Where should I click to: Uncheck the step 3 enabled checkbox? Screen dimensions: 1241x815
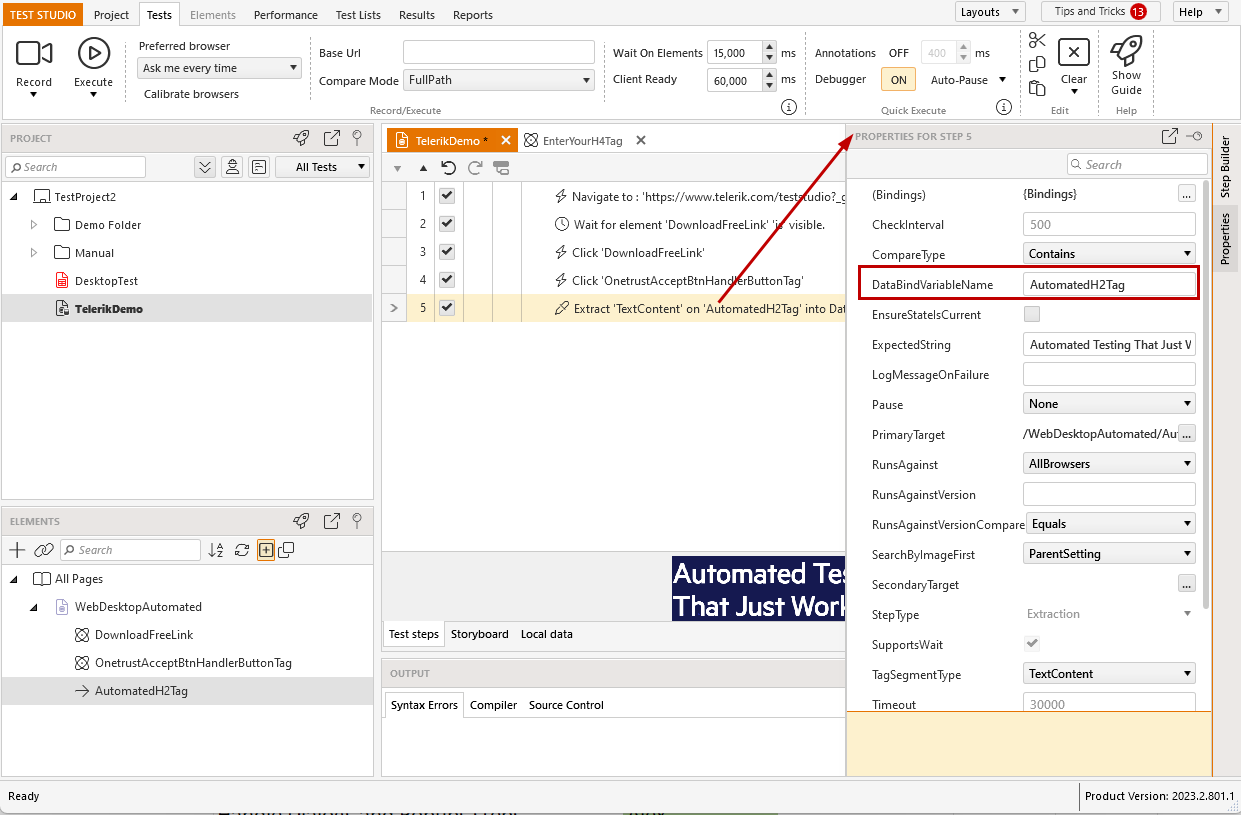447,252
